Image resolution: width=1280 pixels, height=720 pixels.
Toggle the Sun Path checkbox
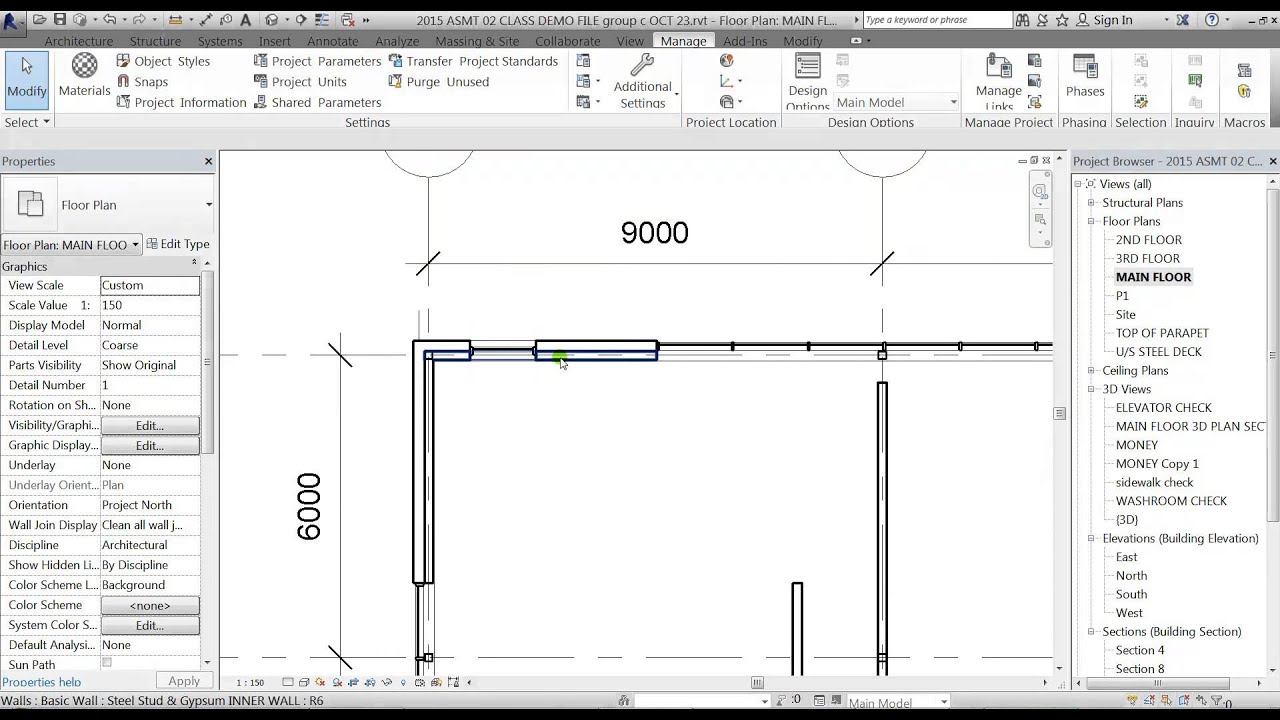tap(107, 663)
